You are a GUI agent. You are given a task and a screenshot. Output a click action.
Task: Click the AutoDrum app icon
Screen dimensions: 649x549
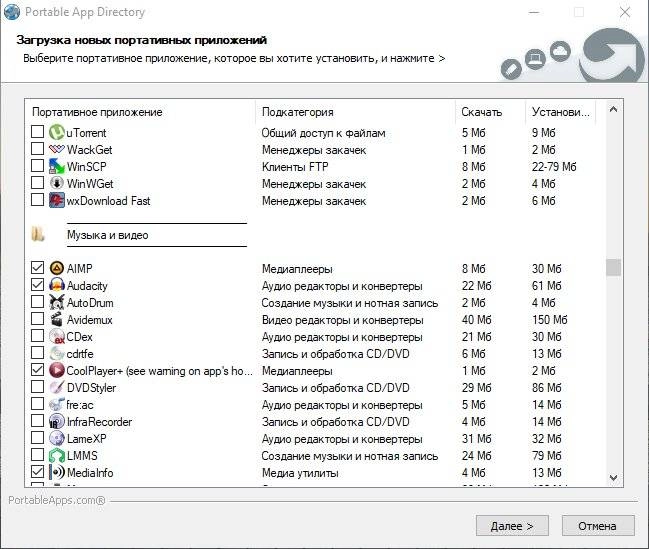(57, 302)
